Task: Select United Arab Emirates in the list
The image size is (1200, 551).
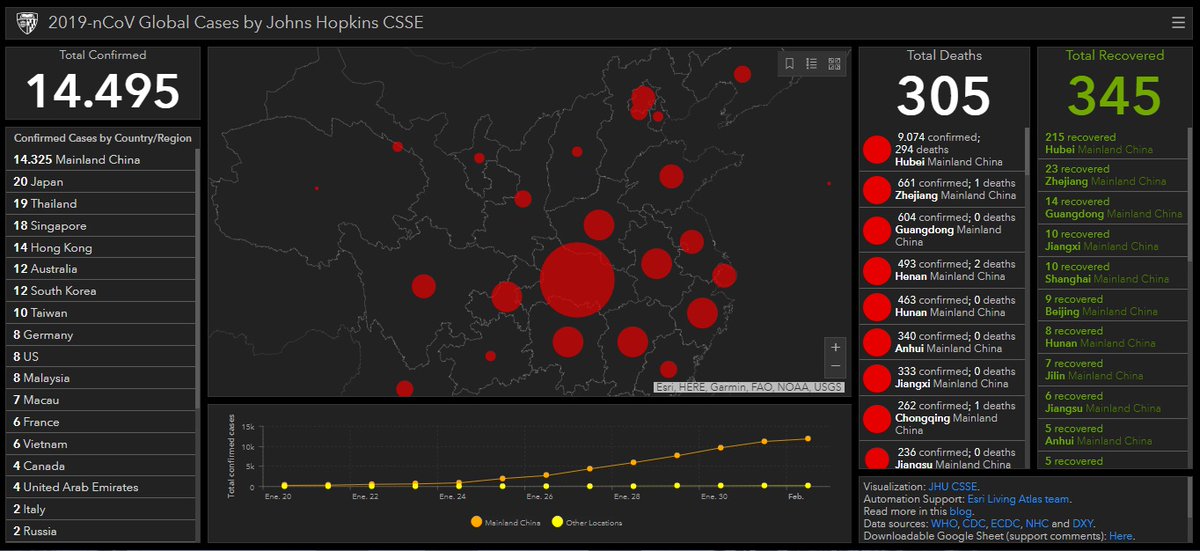Action: [100, 488]
